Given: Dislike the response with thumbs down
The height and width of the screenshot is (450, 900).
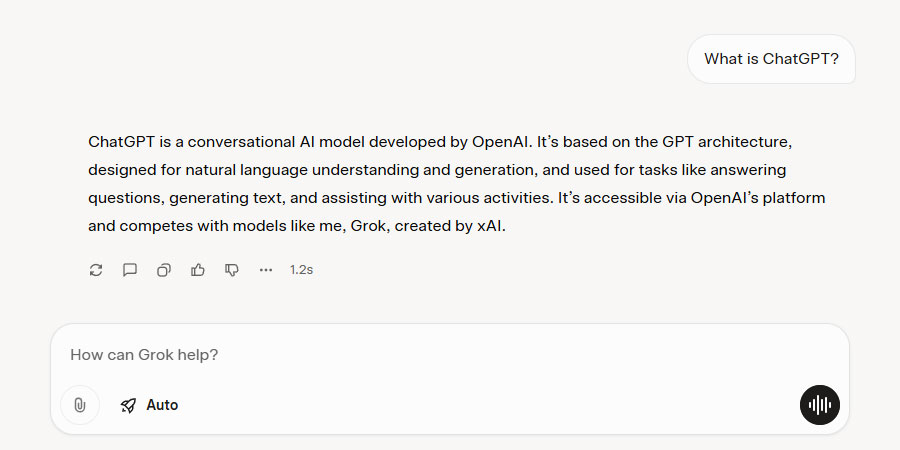Looking at the screenshot, I should pyautogui.click(x=232, y=270).
